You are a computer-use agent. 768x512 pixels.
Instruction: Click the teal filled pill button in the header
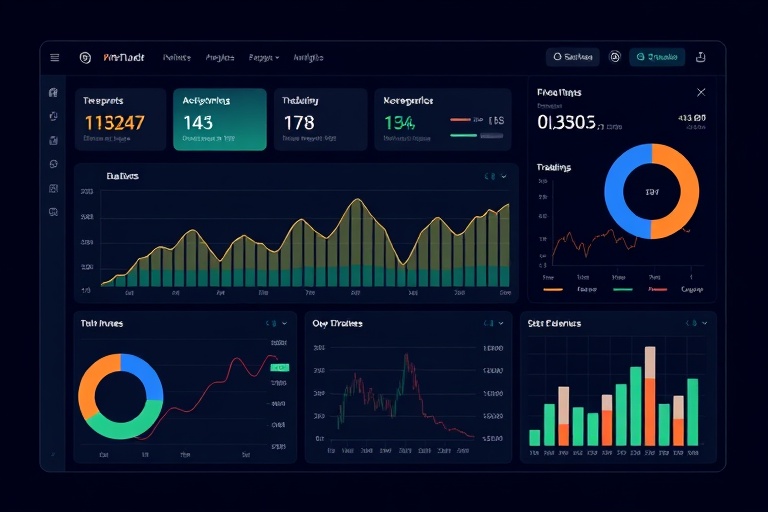click(657, 58)
